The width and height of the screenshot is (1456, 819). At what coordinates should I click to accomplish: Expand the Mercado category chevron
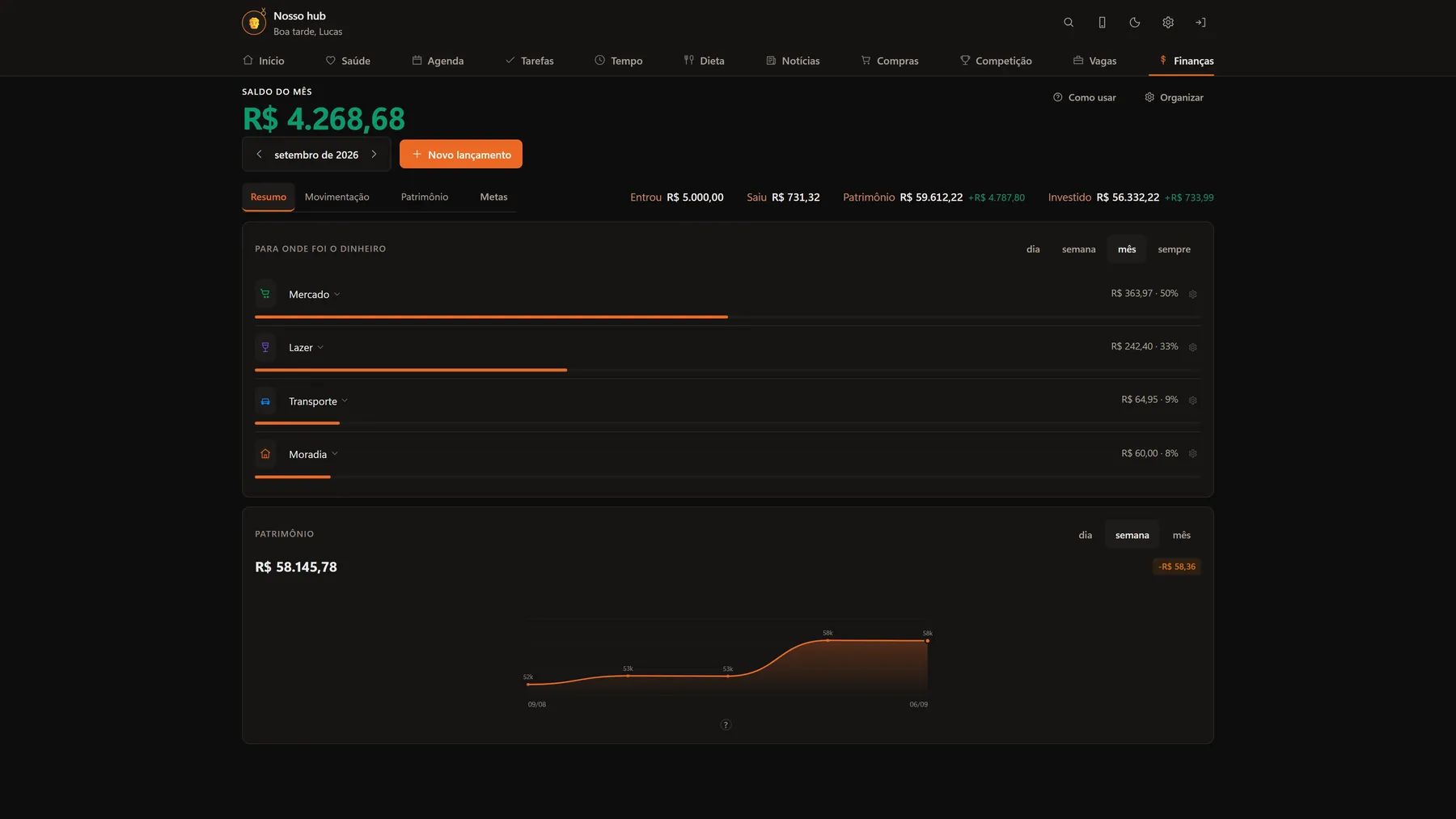[337, 295]
